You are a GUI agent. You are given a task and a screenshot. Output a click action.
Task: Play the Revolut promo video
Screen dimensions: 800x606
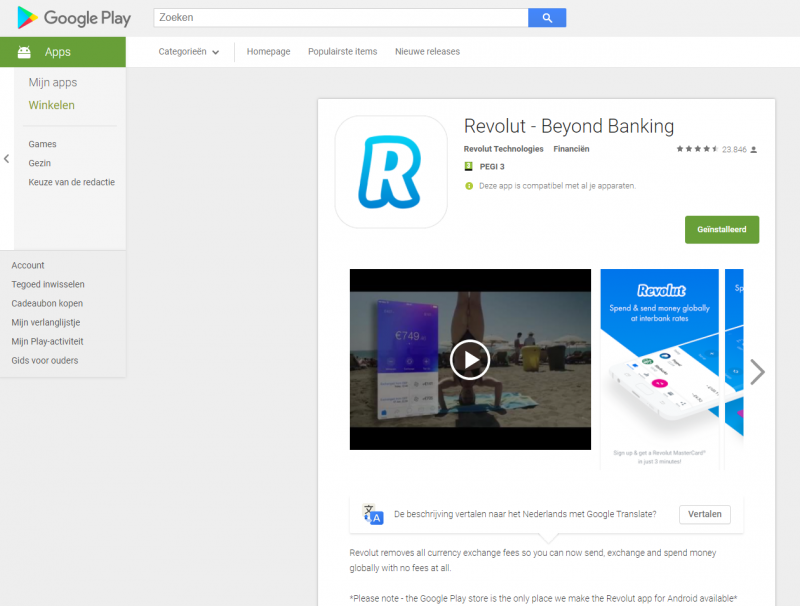point(470,360)
